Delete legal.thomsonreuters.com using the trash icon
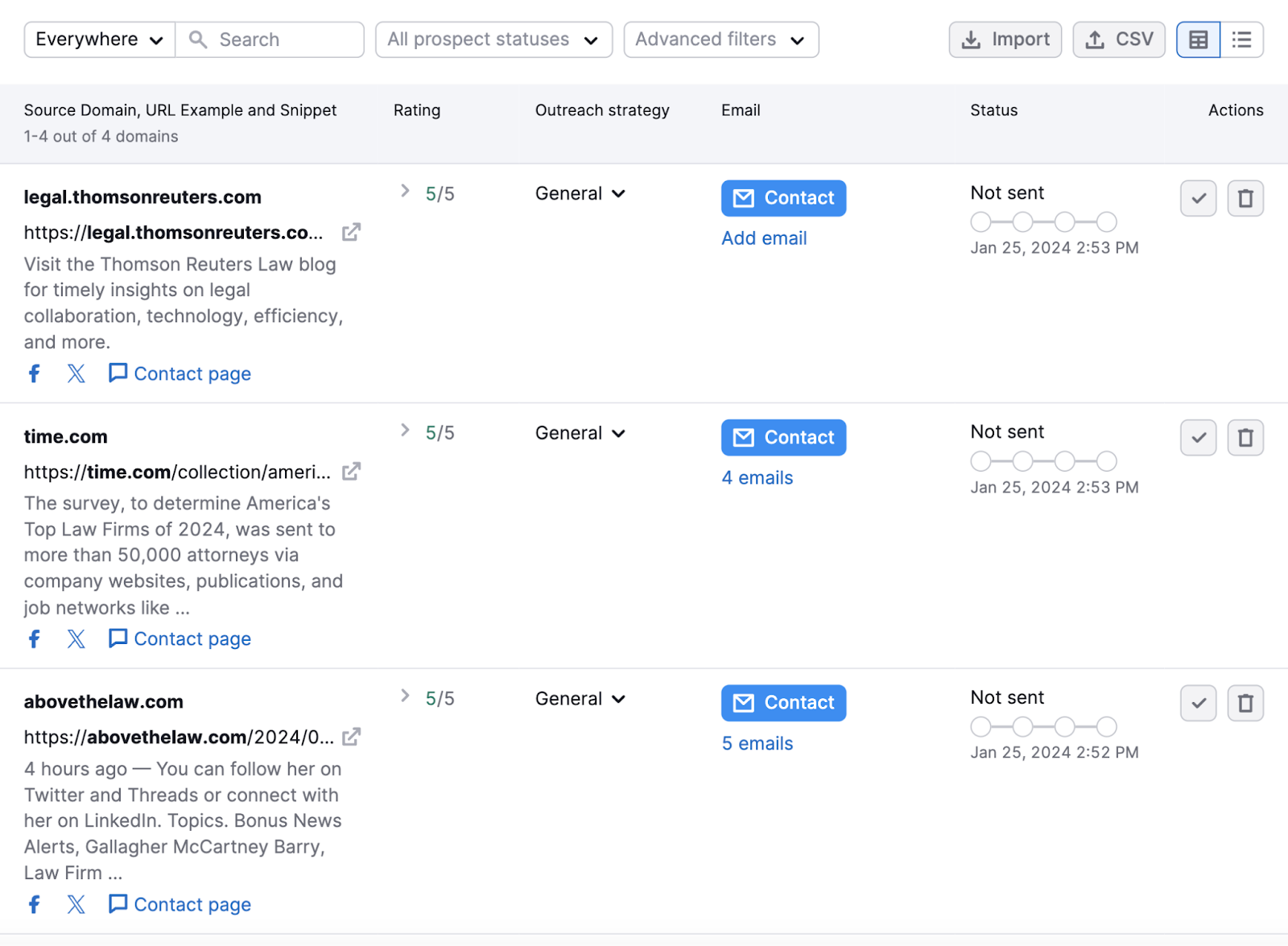The image size is (1288, 946). tap(1245, 198)
